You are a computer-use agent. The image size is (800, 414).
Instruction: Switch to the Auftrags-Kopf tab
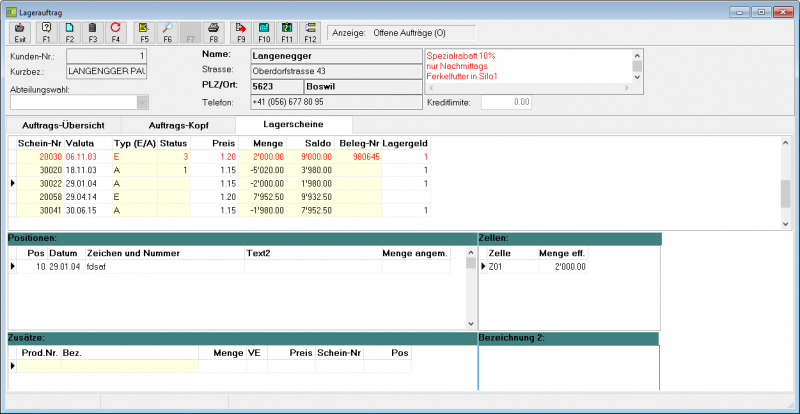[179, 125]
